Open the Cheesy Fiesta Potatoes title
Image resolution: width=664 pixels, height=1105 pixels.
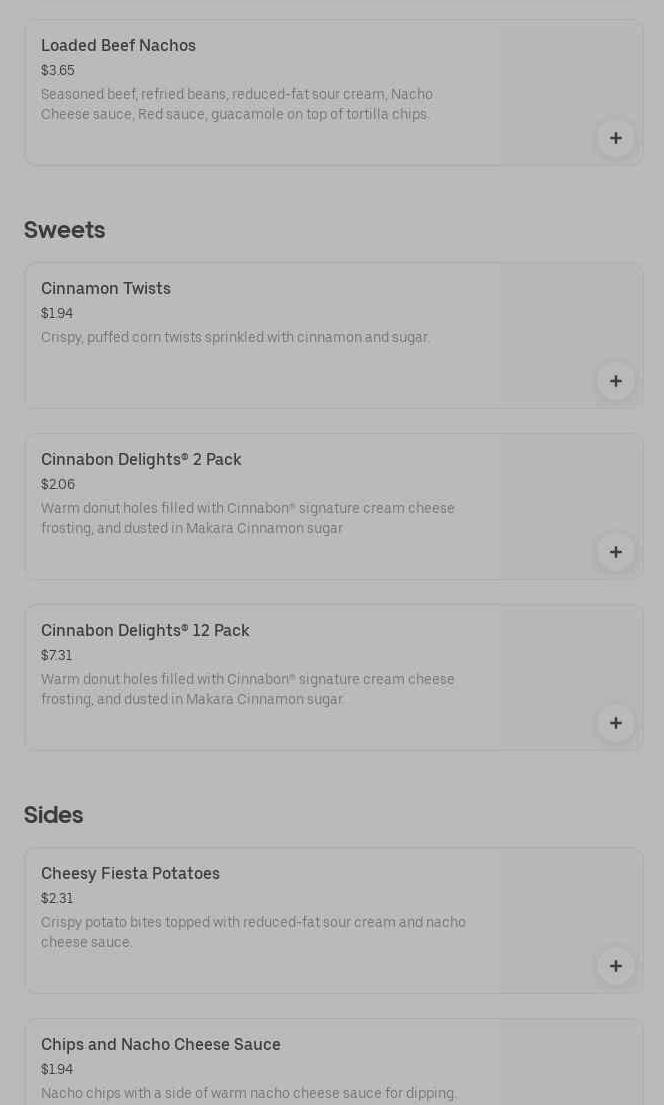(130, 874)
